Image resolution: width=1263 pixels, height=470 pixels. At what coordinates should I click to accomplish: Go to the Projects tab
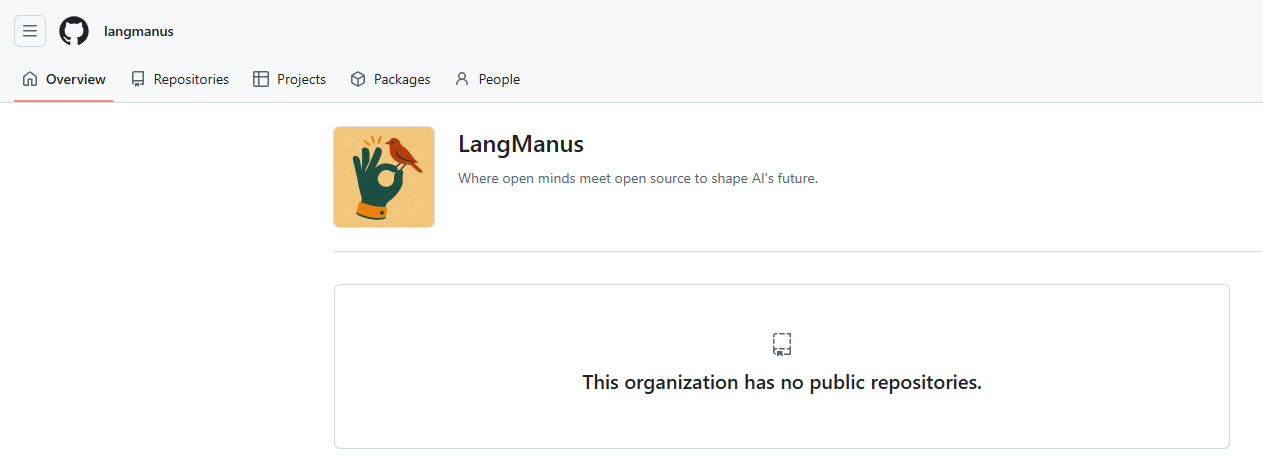click(301, 79)
